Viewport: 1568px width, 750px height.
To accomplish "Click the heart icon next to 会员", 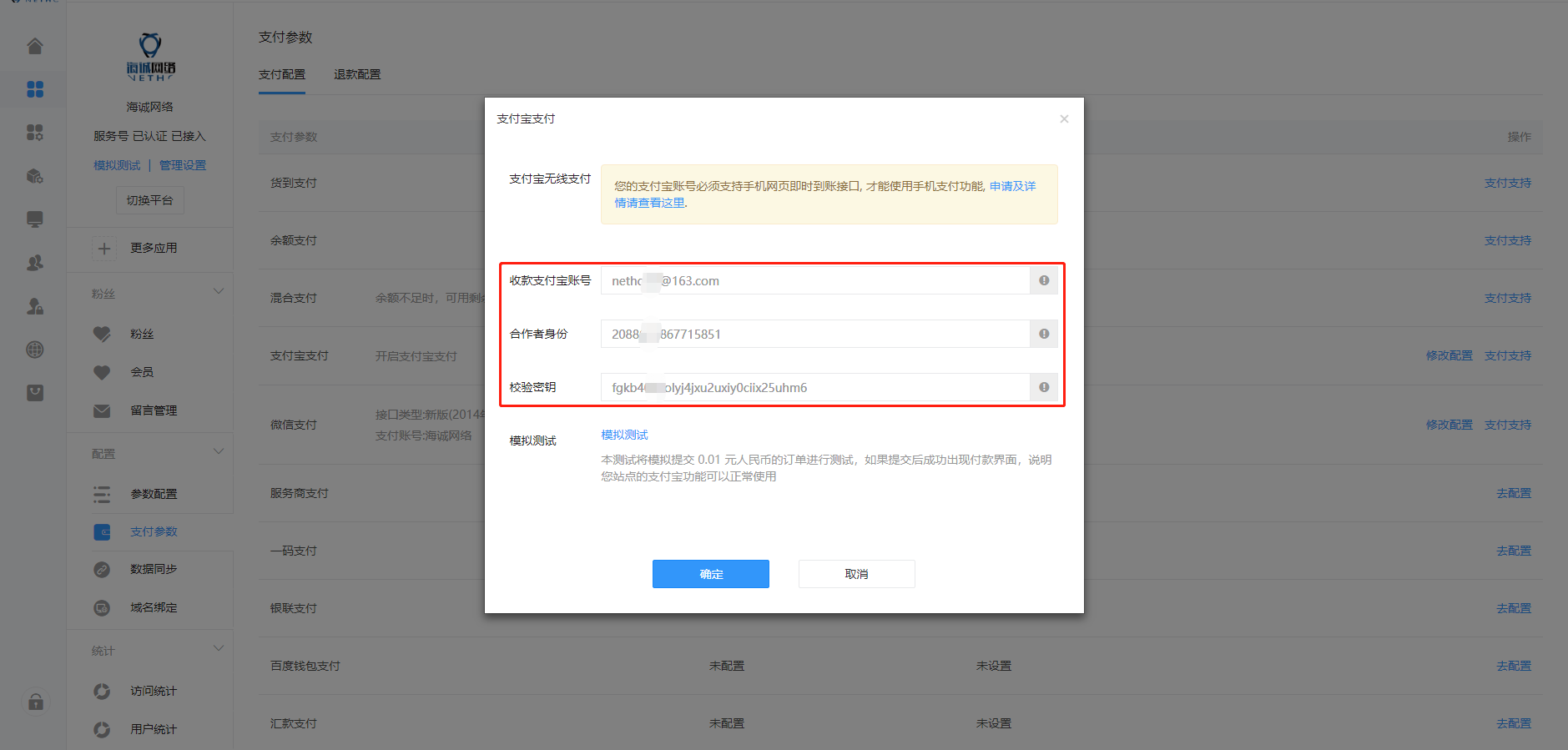I will (102, 372).
